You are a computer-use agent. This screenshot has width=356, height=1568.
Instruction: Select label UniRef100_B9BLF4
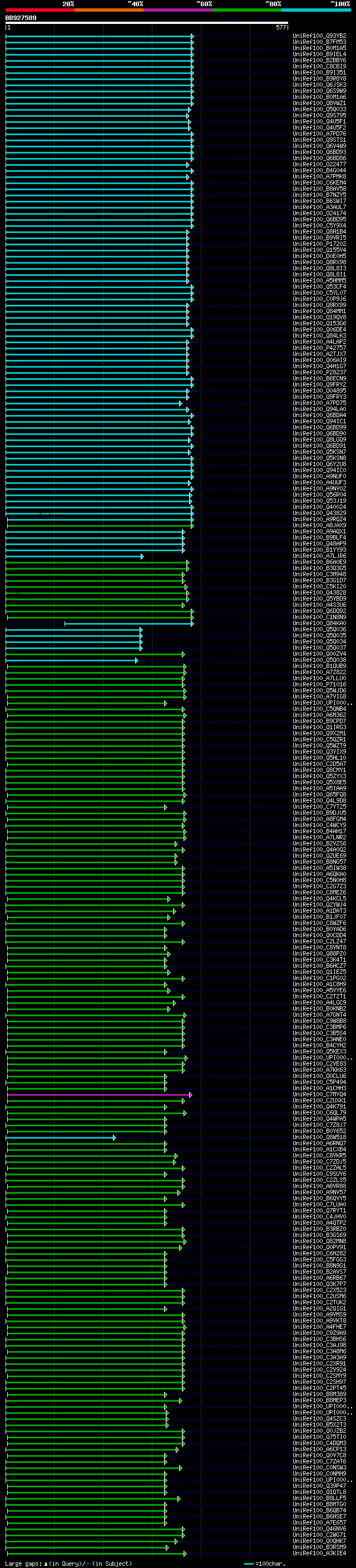pos(319,537)
